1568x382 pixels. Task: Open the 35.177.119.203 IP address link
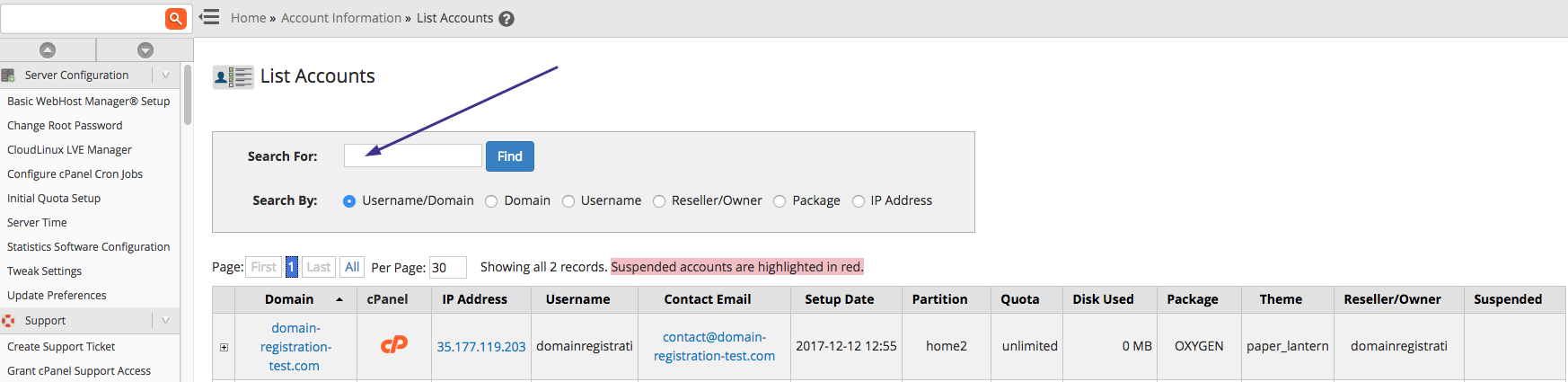(480, 347)
